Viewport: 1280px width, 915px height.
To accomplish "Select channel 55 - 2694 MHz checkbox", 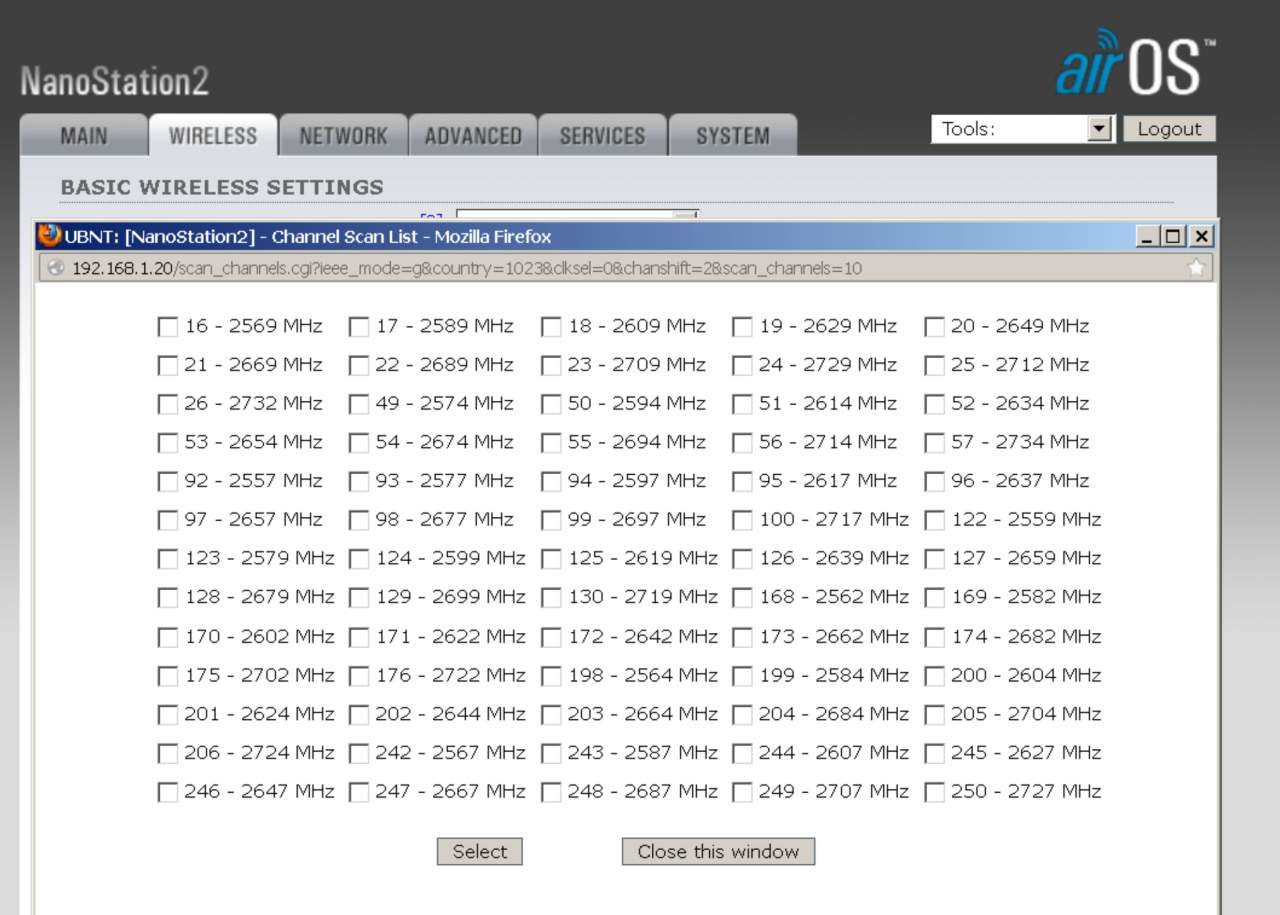I will 550,443.
